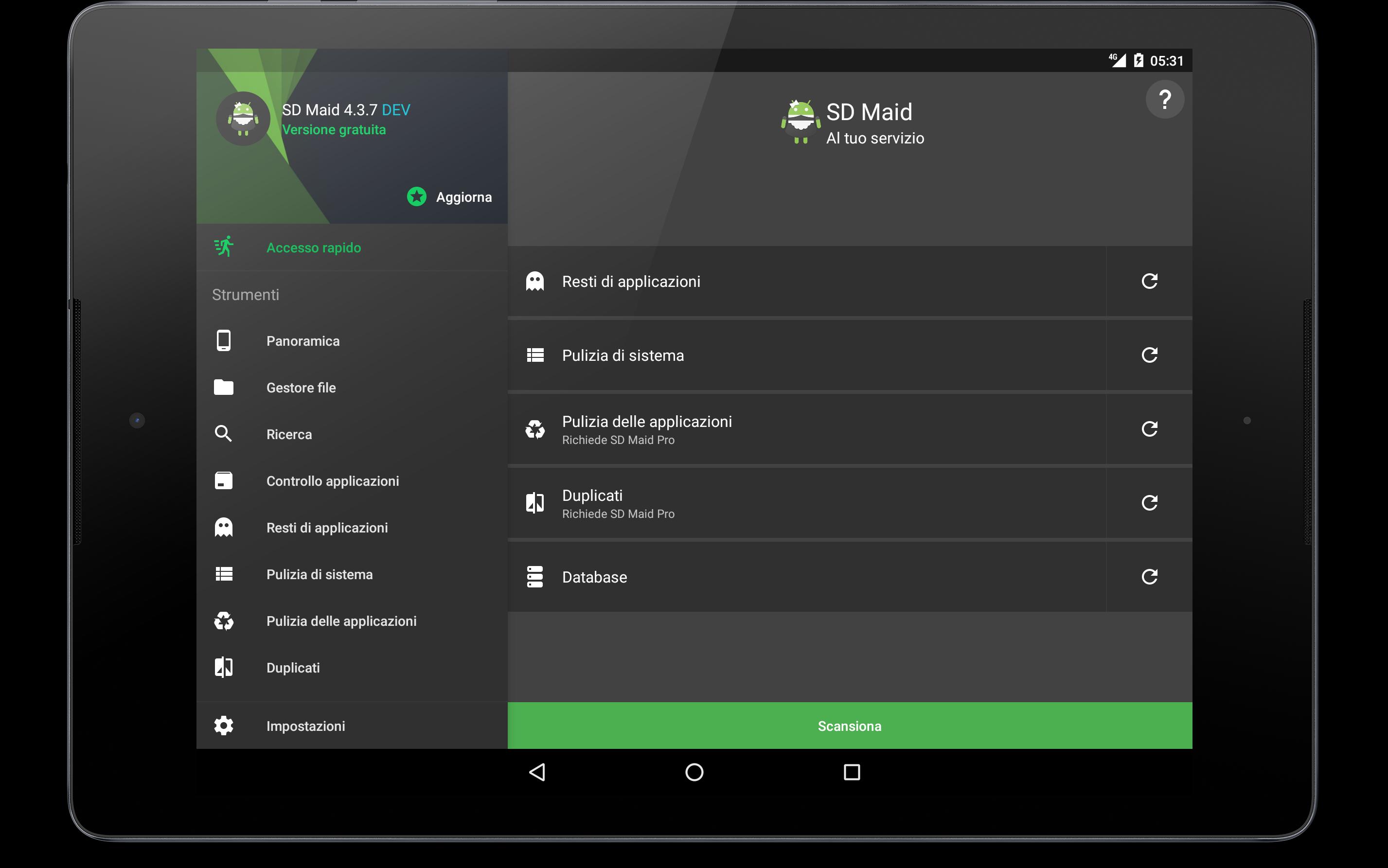The width and height of the screenshot is (1388, 868).
Task: Open Ricerca tool in the drawer
Action: [352, 434]
